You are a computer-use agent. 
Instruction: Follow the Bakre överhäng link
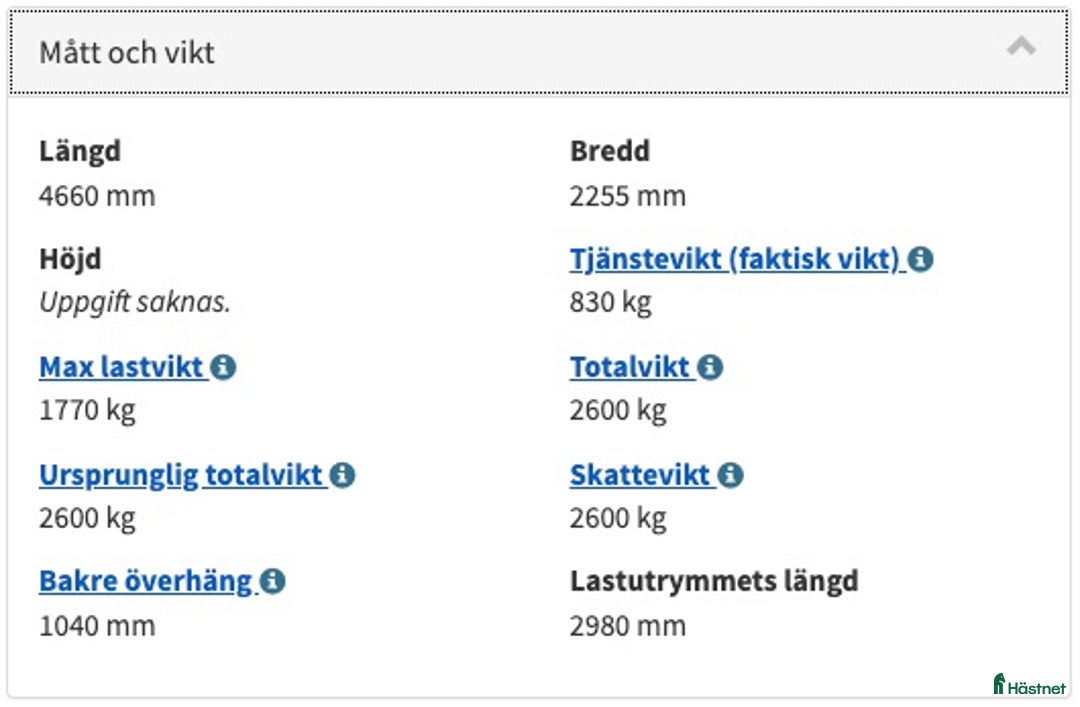(x=143, y=580)
